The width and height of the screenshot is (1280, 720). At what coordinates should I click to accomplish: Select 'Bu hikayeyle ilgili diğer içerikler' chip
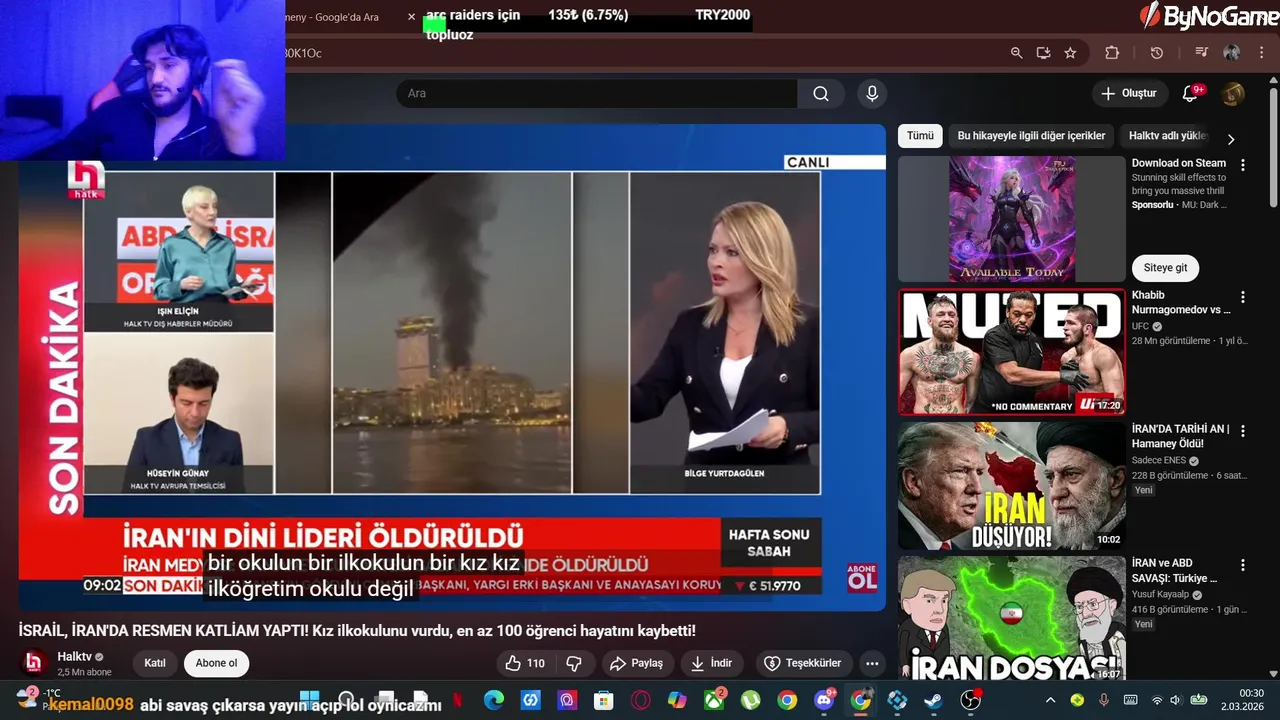coord(1031,136)
